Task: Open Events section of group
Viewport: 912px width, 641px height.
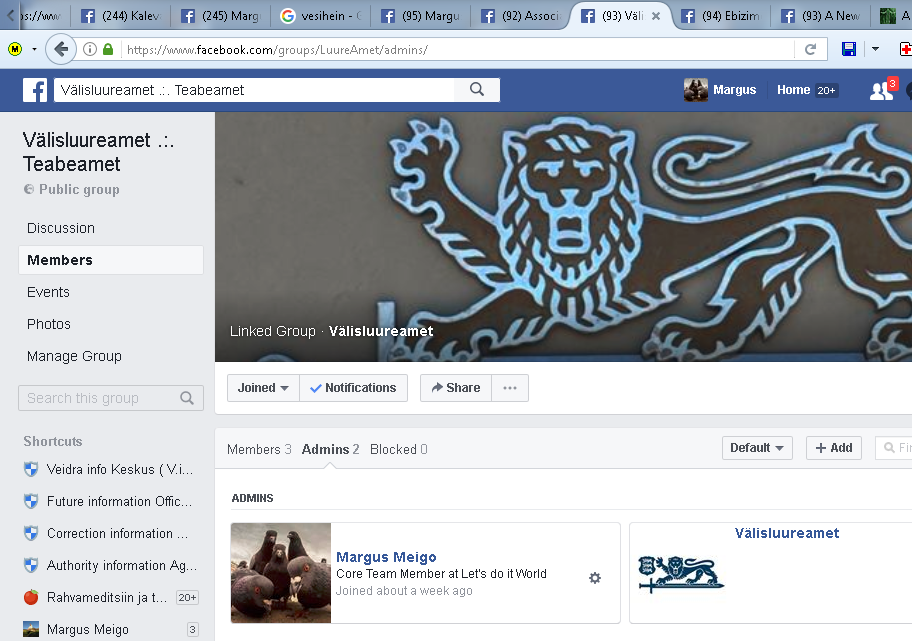Action: (x=48, y=292)
